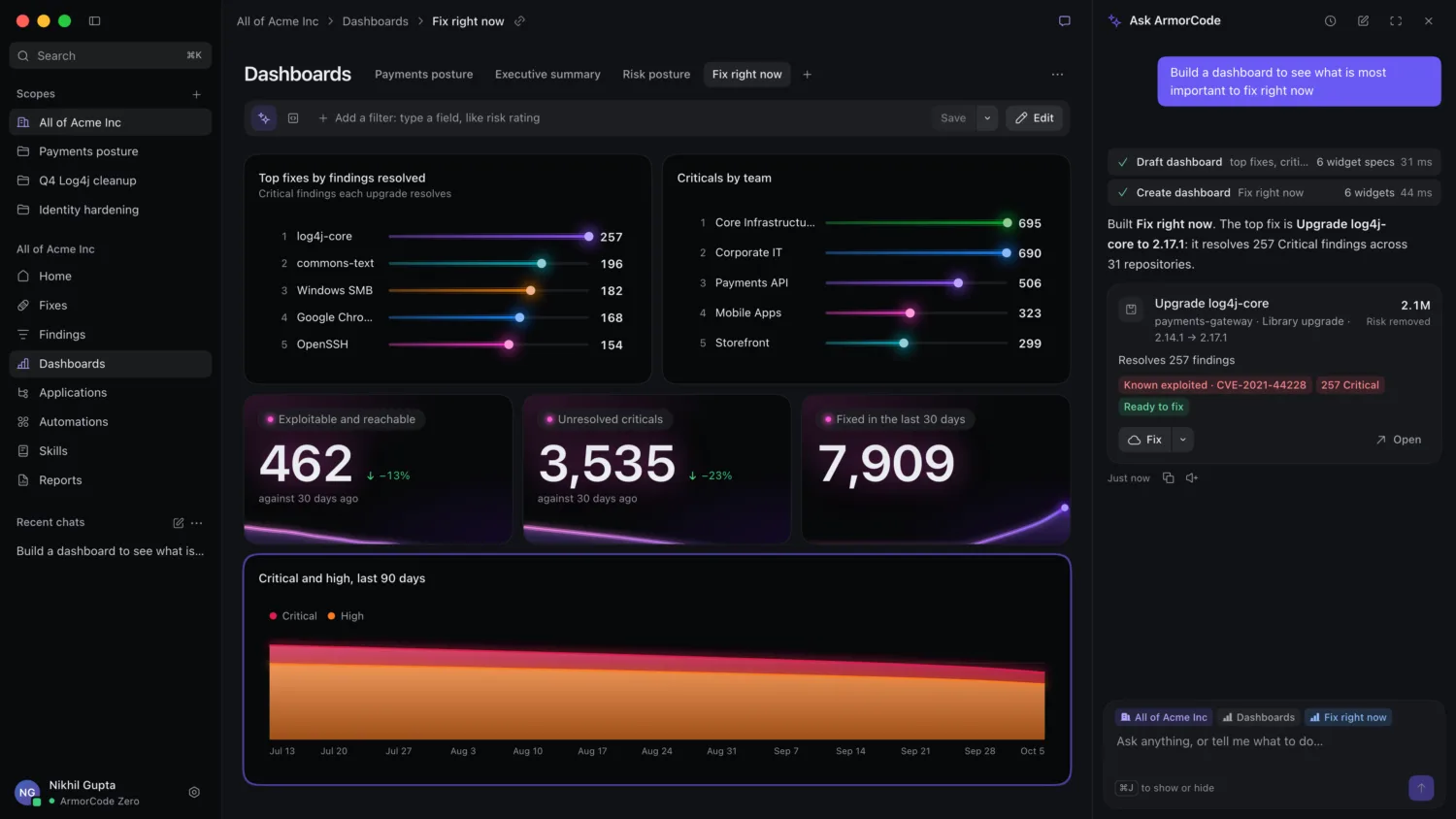Compose new chat in Recent chats

179,523
